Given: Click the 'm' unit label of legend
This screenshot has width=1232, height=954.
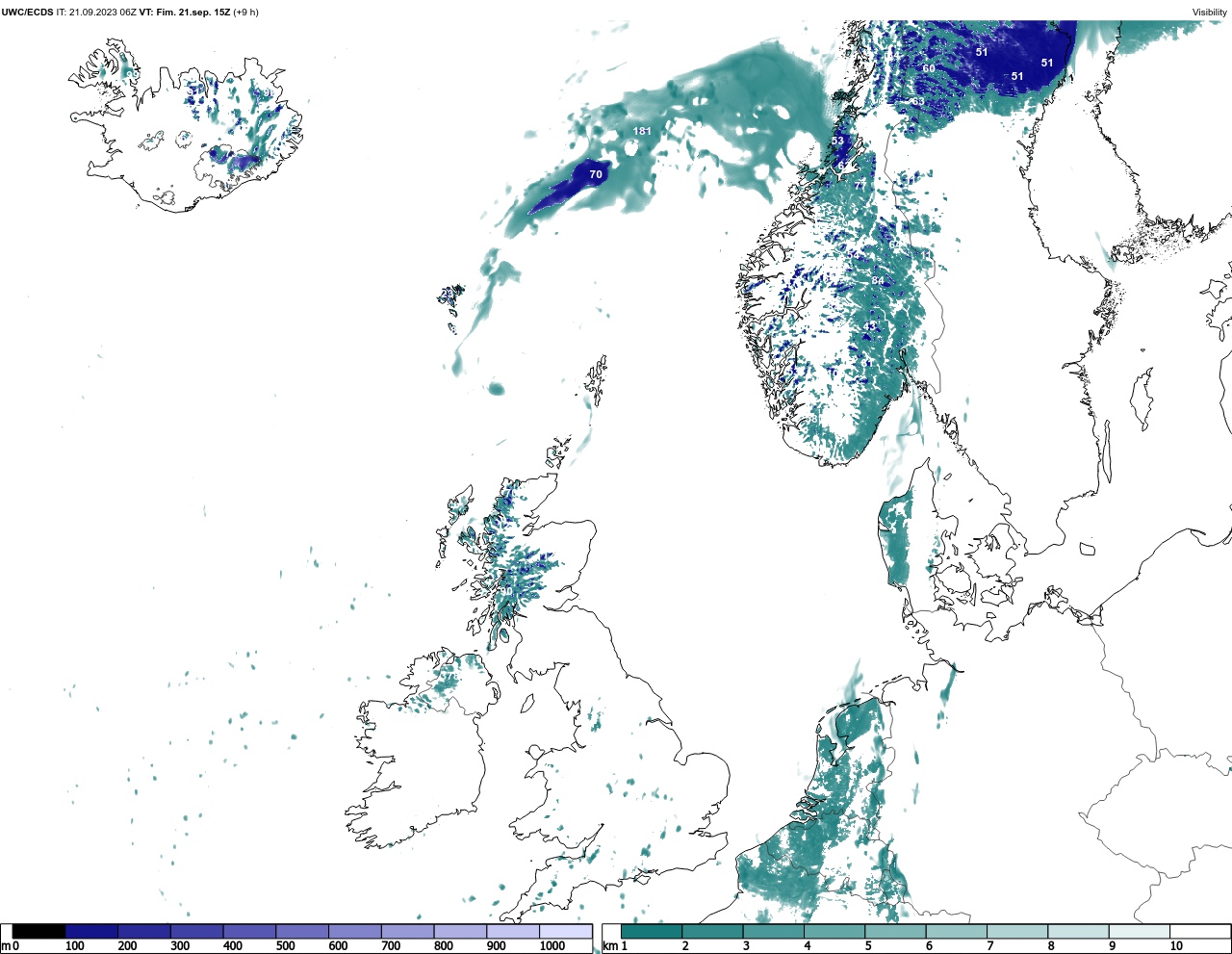Looking at the screenshot, I should click(x=6, y=946).
